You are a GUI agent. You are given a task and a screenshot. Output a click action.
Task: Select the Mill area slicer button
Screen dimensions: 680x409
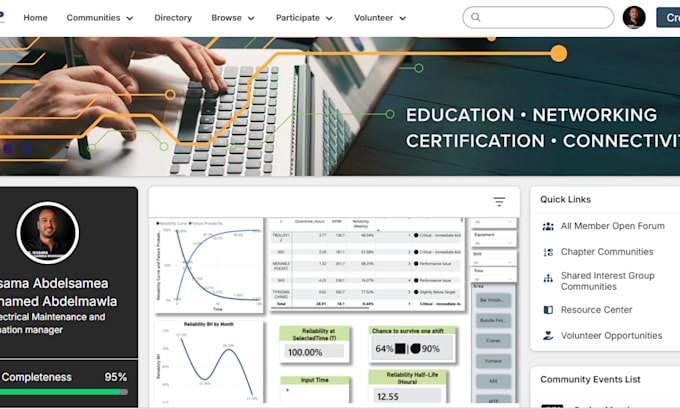[494, 381]
